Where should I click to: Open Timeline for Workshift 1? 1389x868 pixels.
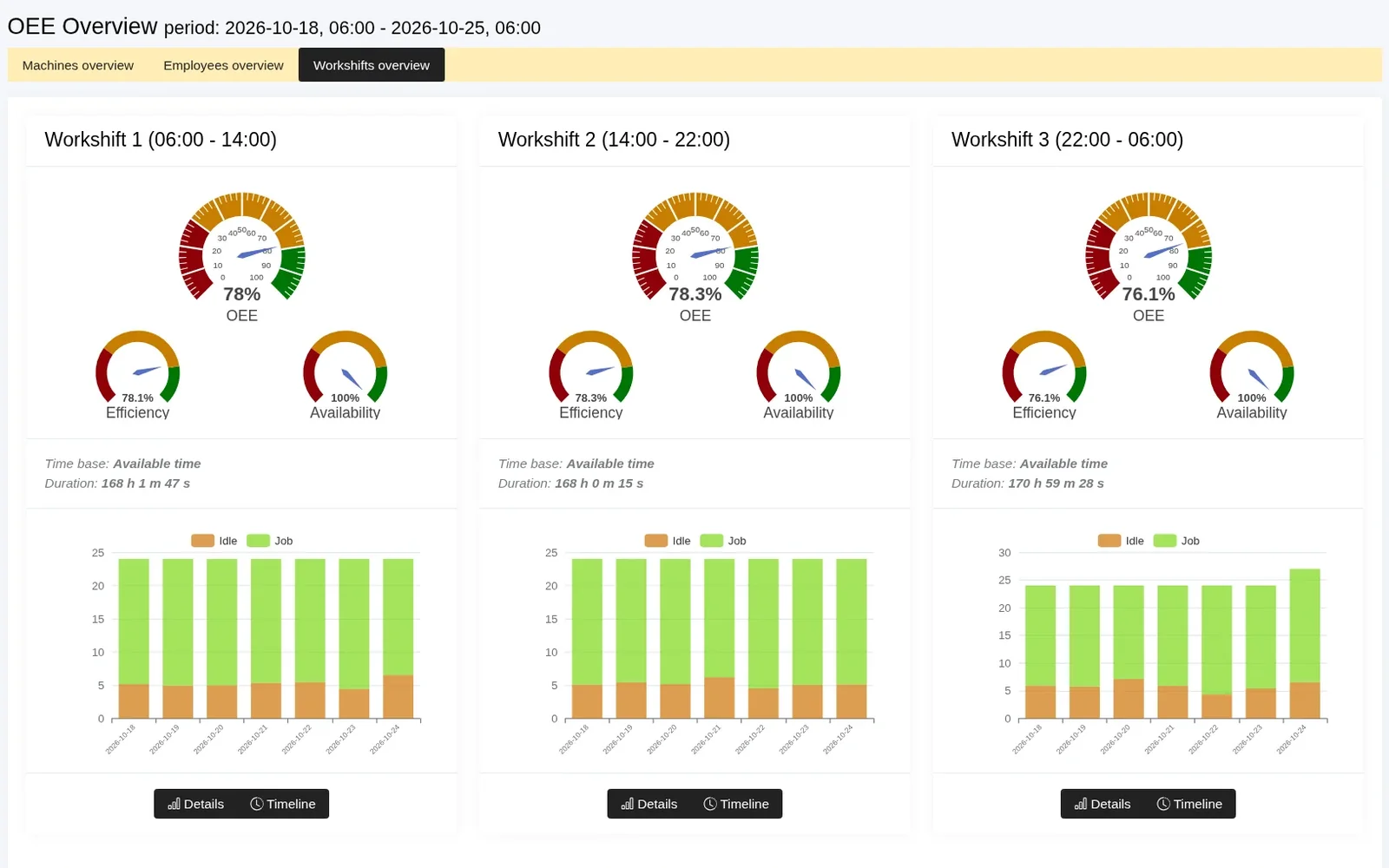click(283, 804)
